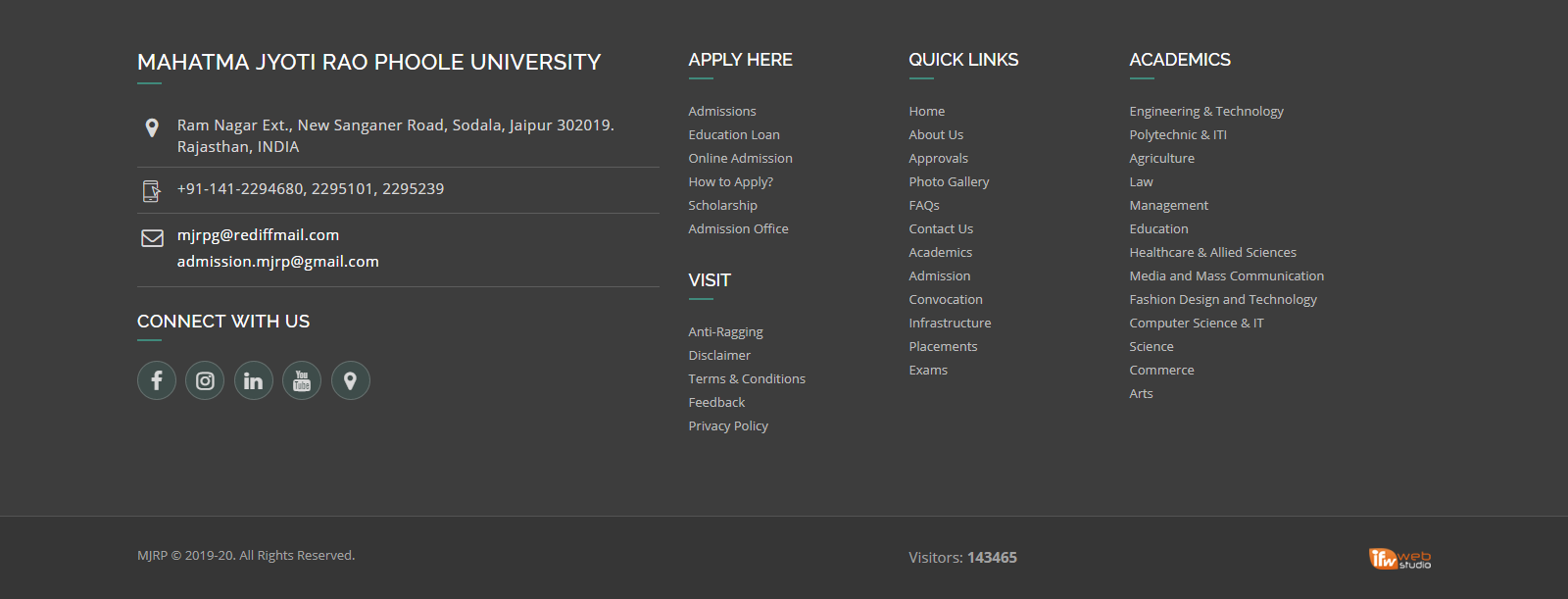The image size is (1568, 599).
Task: Select Engineering & Technology under Academics
Action: (1206, 112)
